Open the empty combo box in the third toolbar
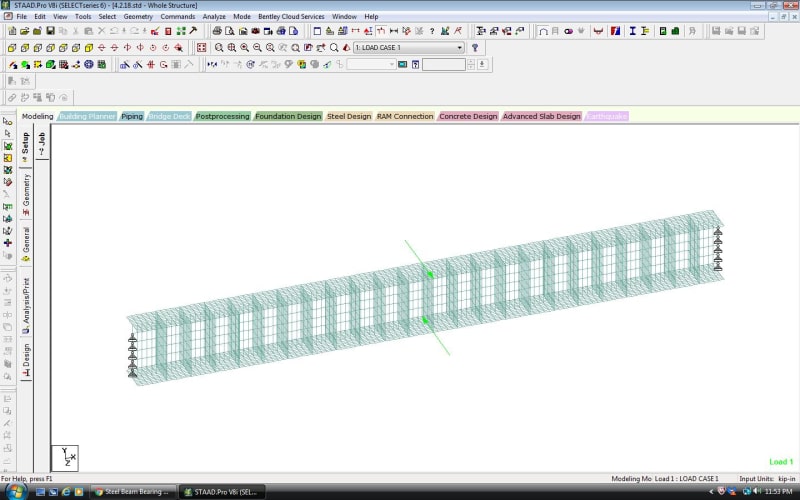 click(x=371, y=65)
